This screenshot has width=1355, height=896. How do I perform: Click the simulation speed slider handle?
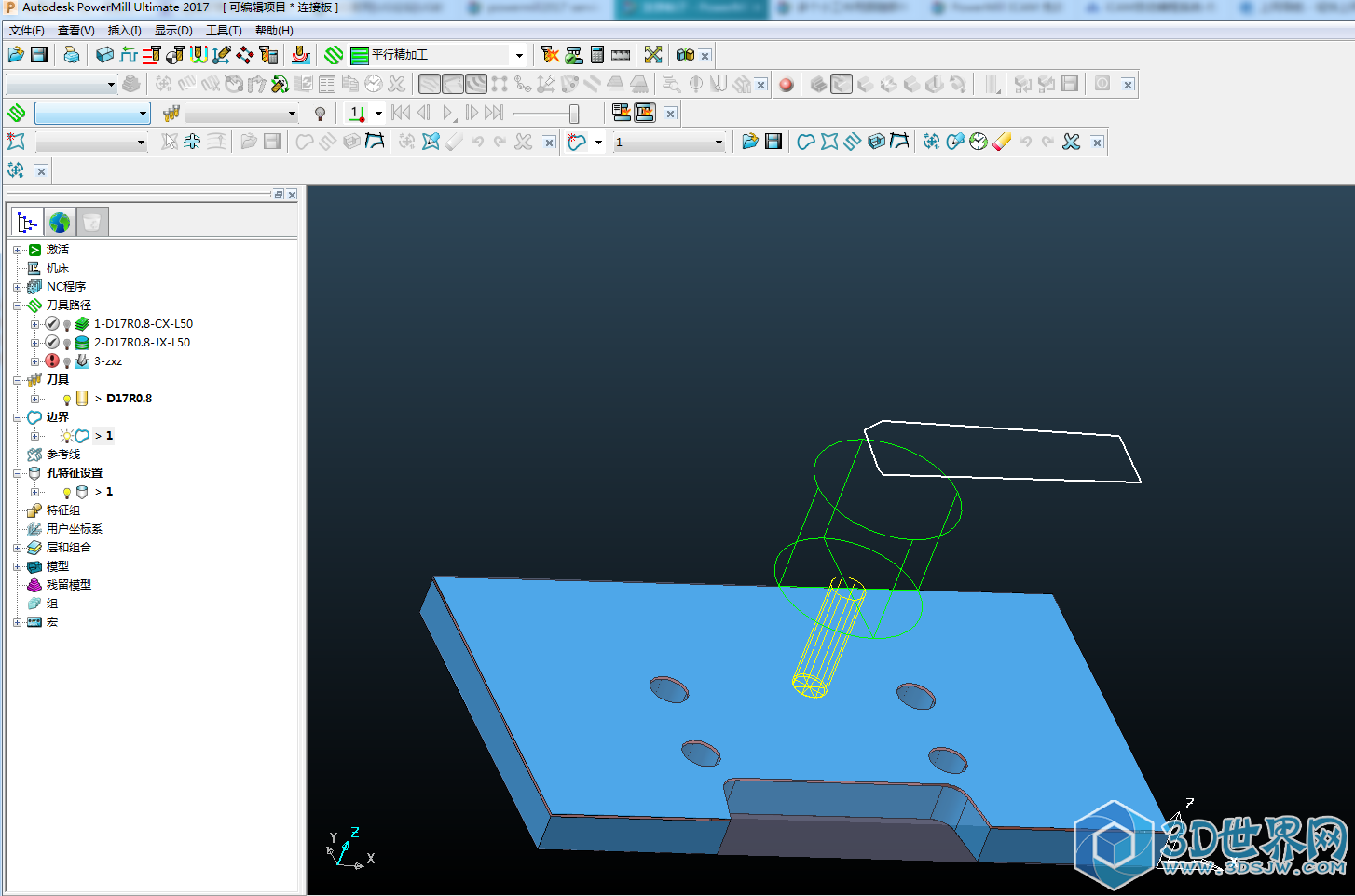pyautogui.click(x=574, y=114)
